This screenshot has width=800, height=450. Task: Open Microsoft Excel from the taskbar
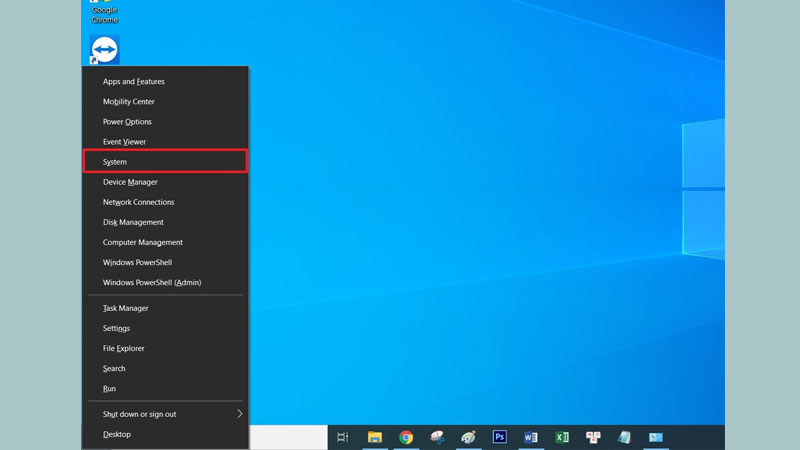pyautogui.click(x=562, y=437)
